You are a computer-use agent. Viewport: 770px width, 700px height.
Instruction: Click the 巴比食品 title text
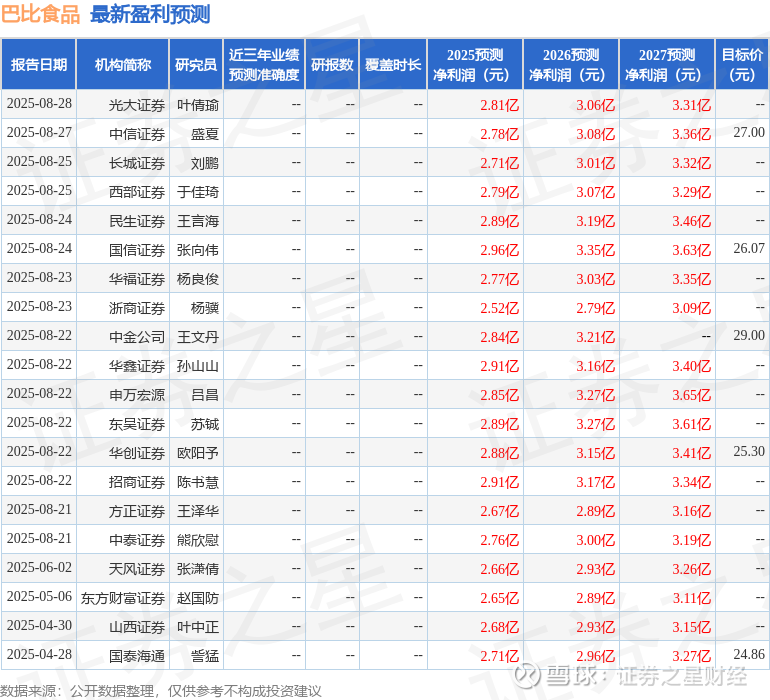coord(40,14)
